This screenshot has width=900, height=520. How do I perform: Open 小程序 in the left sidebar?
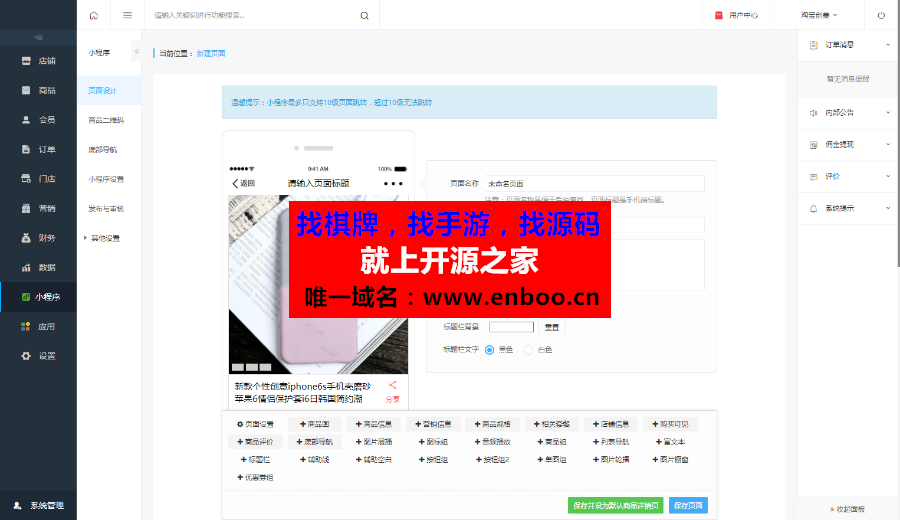pos(38,297)
